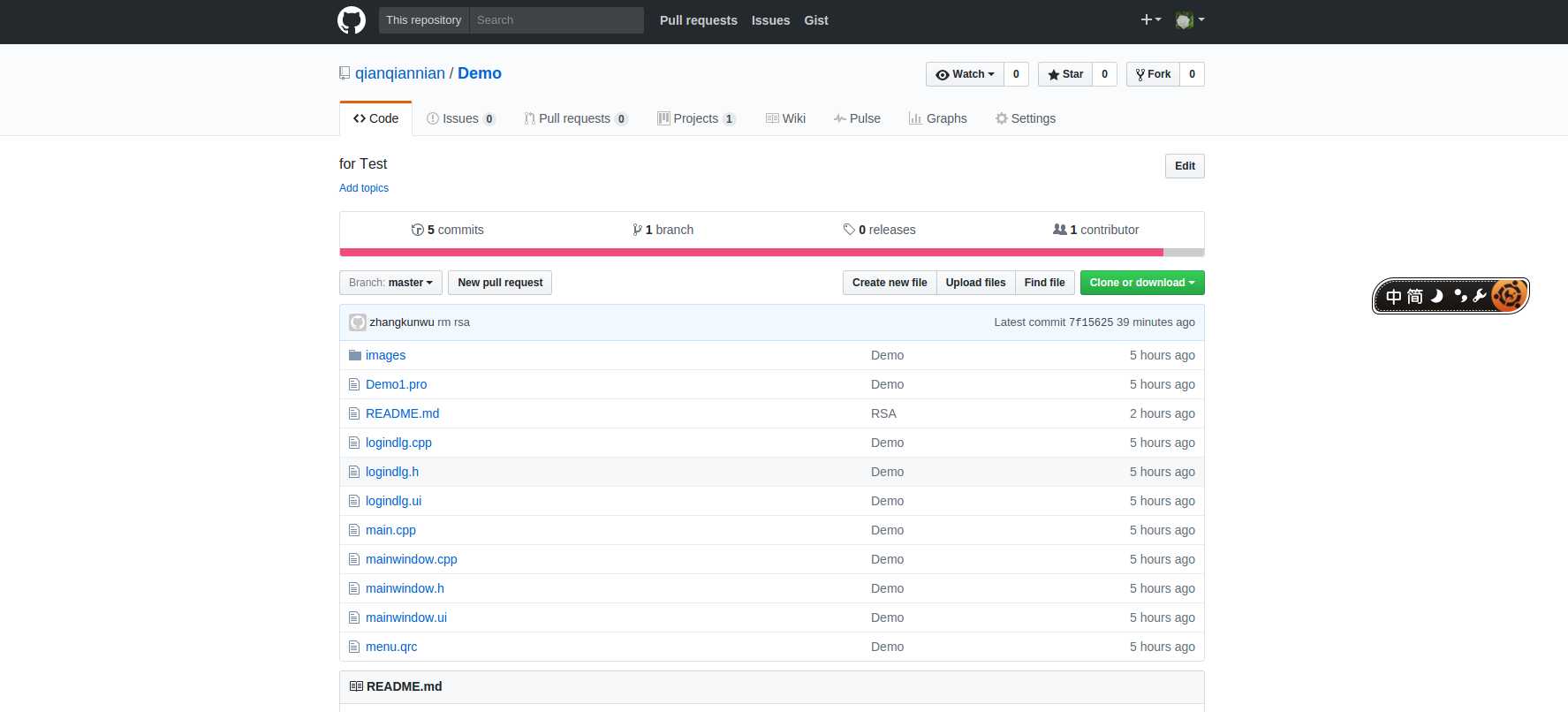Screen dimensions: 1568x712
Task: Click the gray segment of the language bar
Action: click(1184, 253)
